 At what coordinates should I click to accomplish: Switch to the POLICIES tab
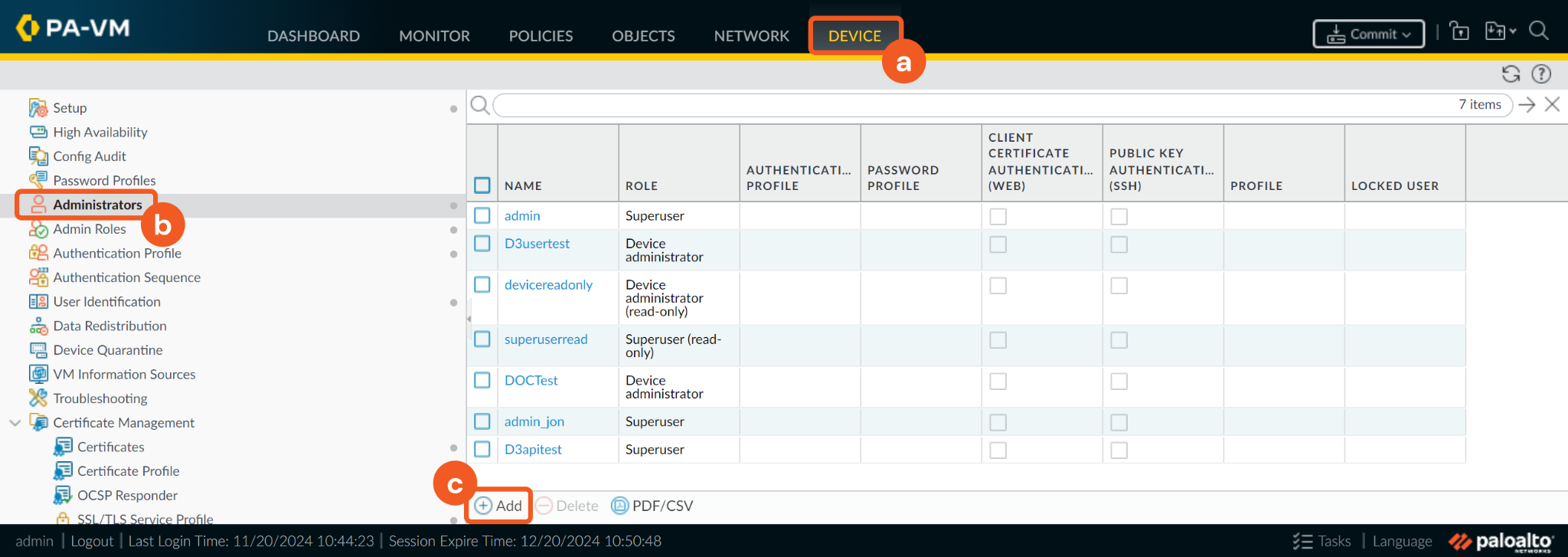[x=541, y=36]
